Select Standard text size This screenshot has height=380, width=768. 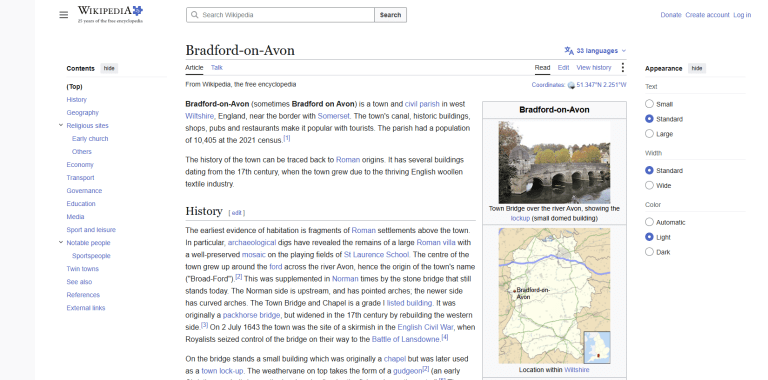coord(649,119)
